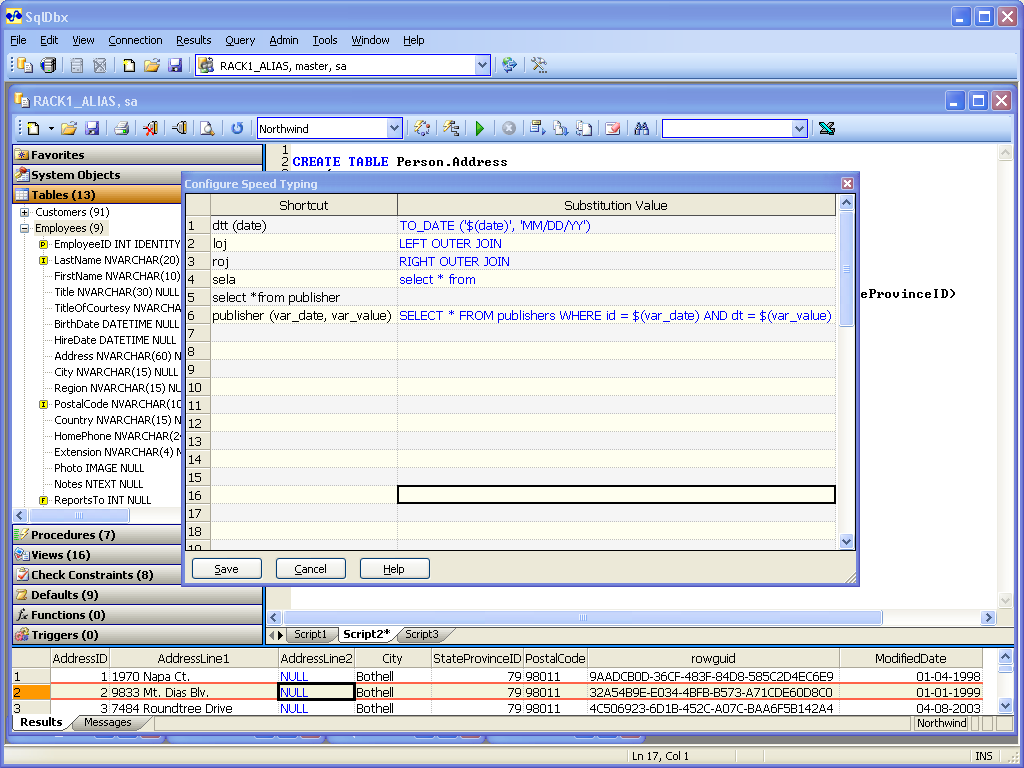Click the binoculars Find icon
Screen dimensions: 1024x768
pos(641,128)
